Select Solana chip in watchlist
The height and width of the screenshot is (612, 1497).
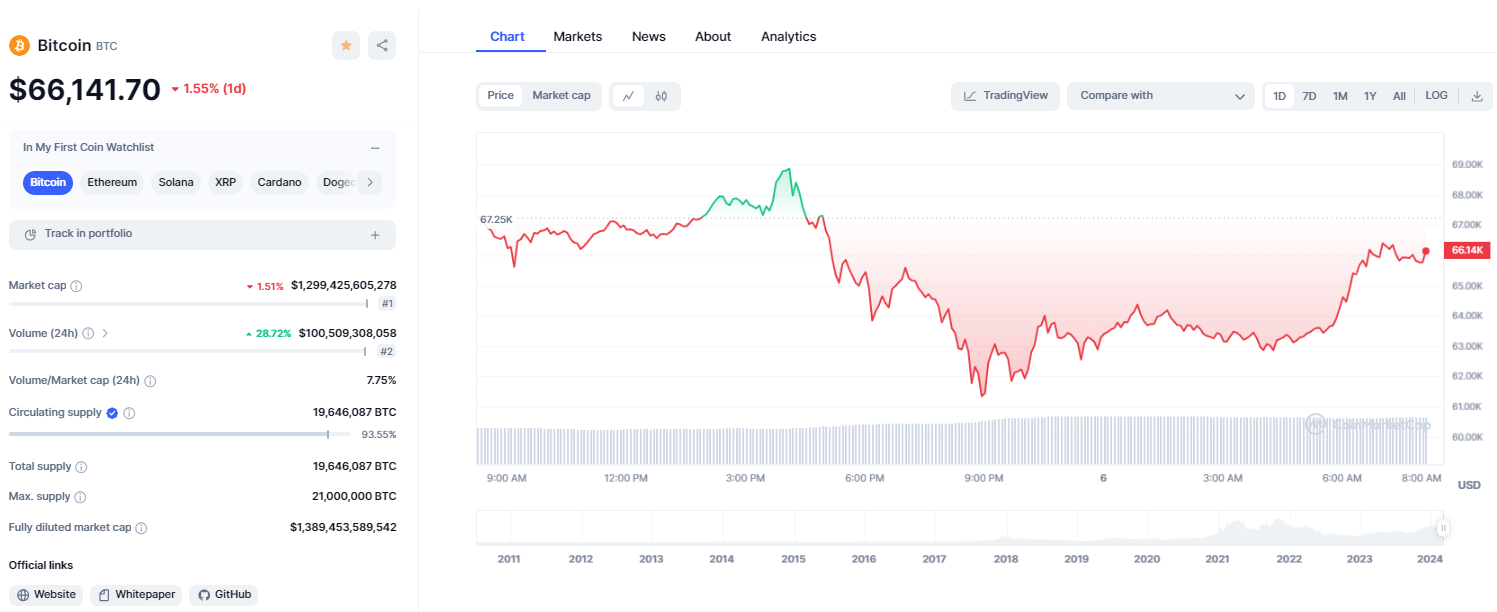176,183
